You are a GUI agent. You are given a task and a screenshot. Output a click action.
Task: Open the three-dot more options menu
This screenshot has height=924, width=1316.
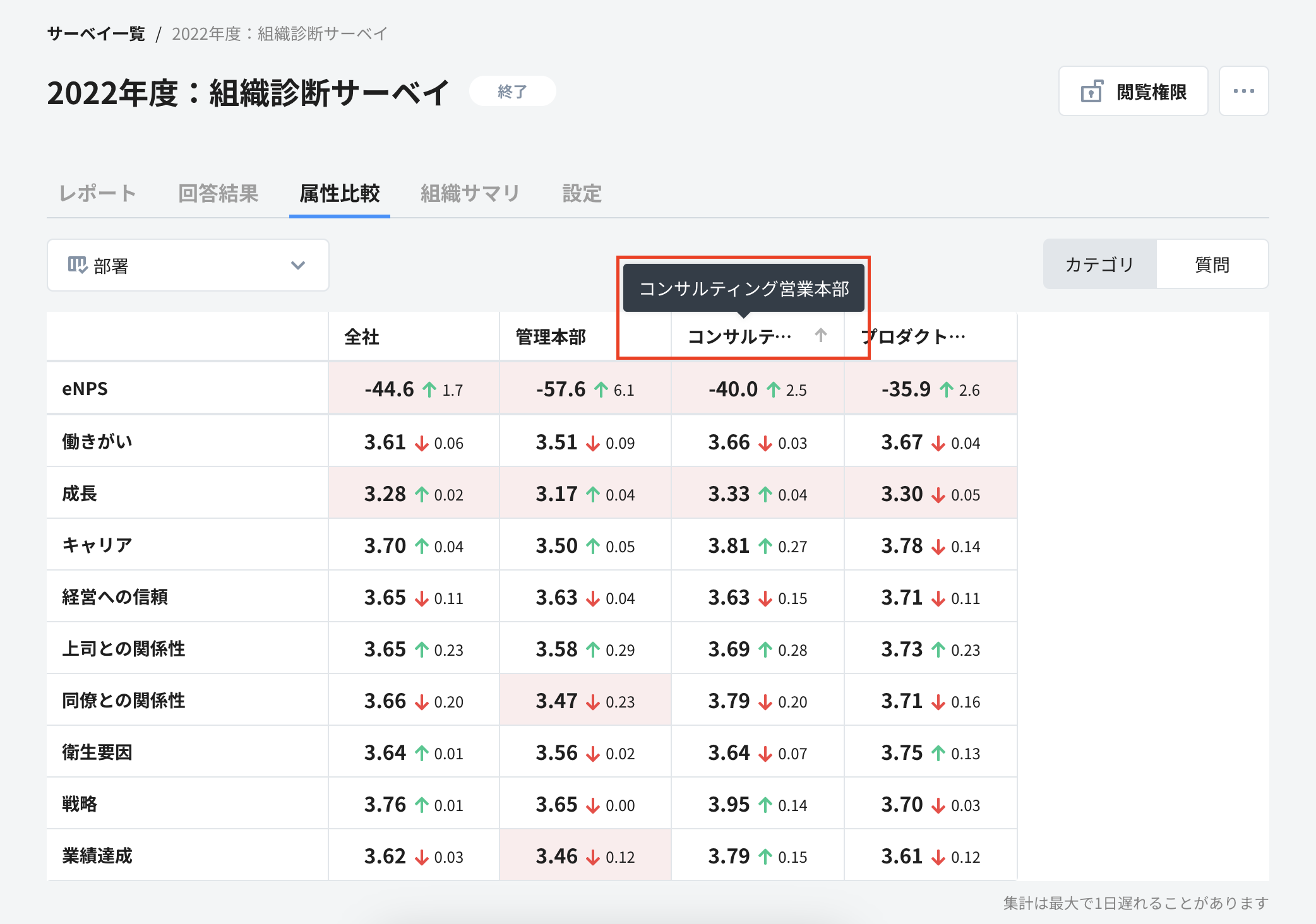coord(1243,91)
